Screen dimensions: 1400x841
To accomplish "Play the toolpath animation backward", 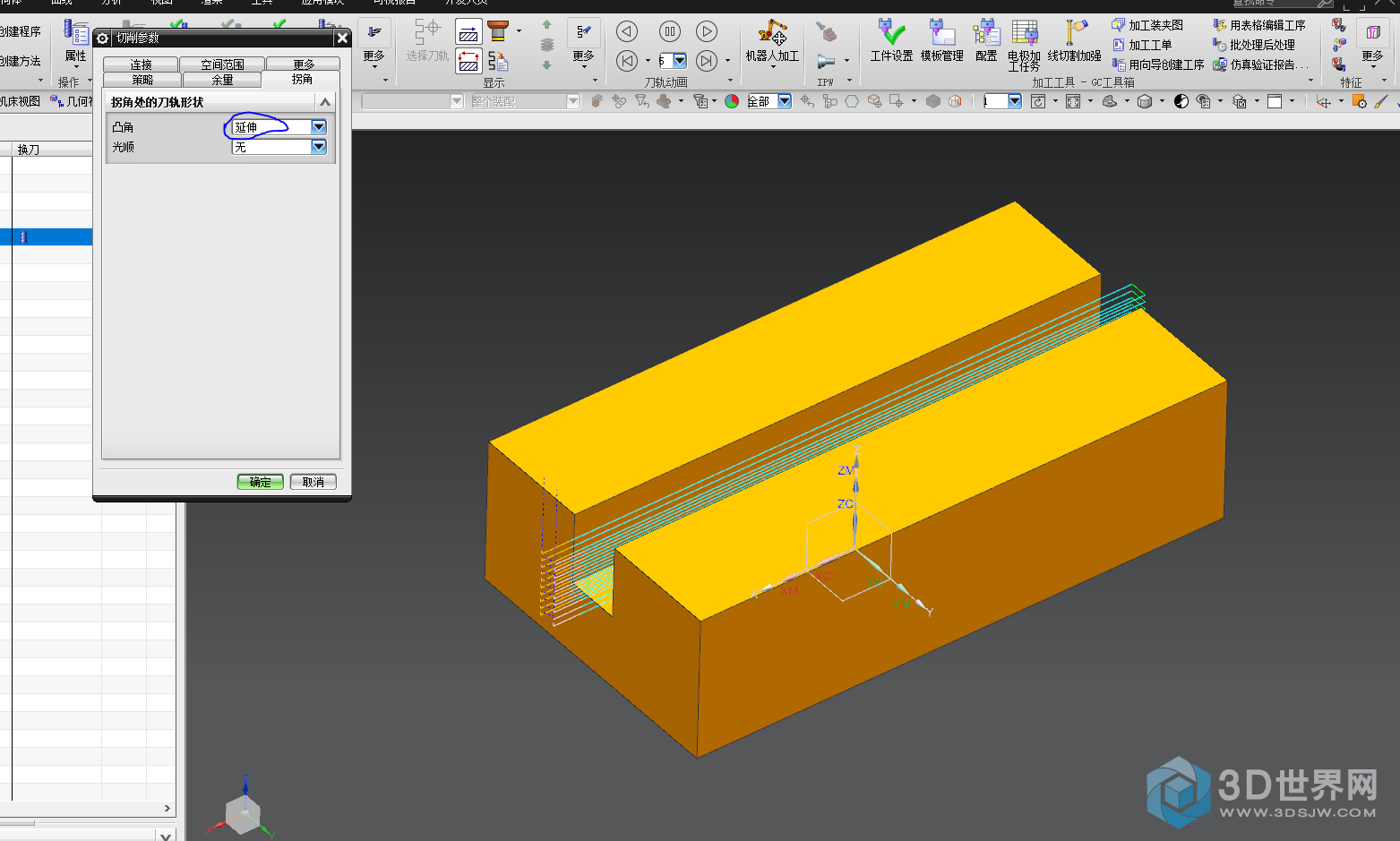I will tap(627, 31).
